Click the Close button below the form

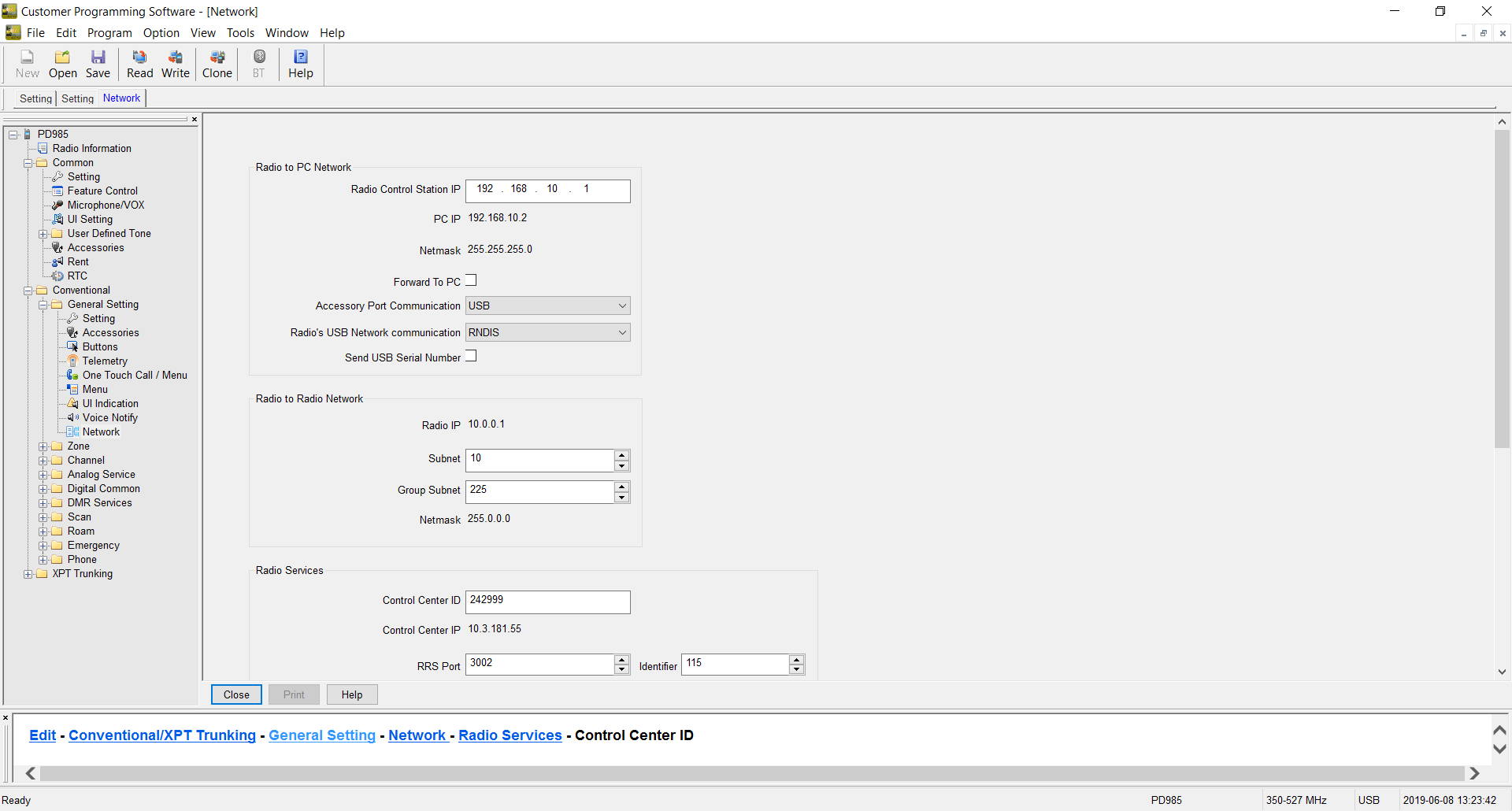[236, 694]
